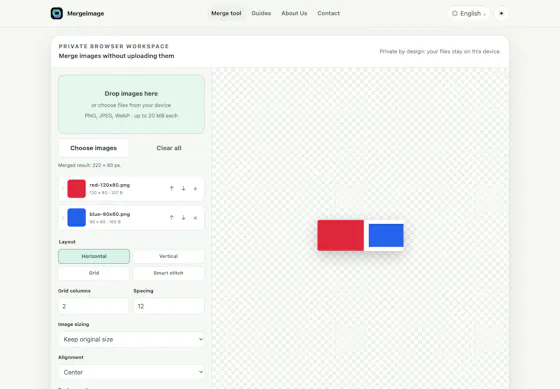Image resolution: width=560 pixels, height=389 pixels.
Task: Click the blue rectangle in the merged preview
Action: point(386,235)
